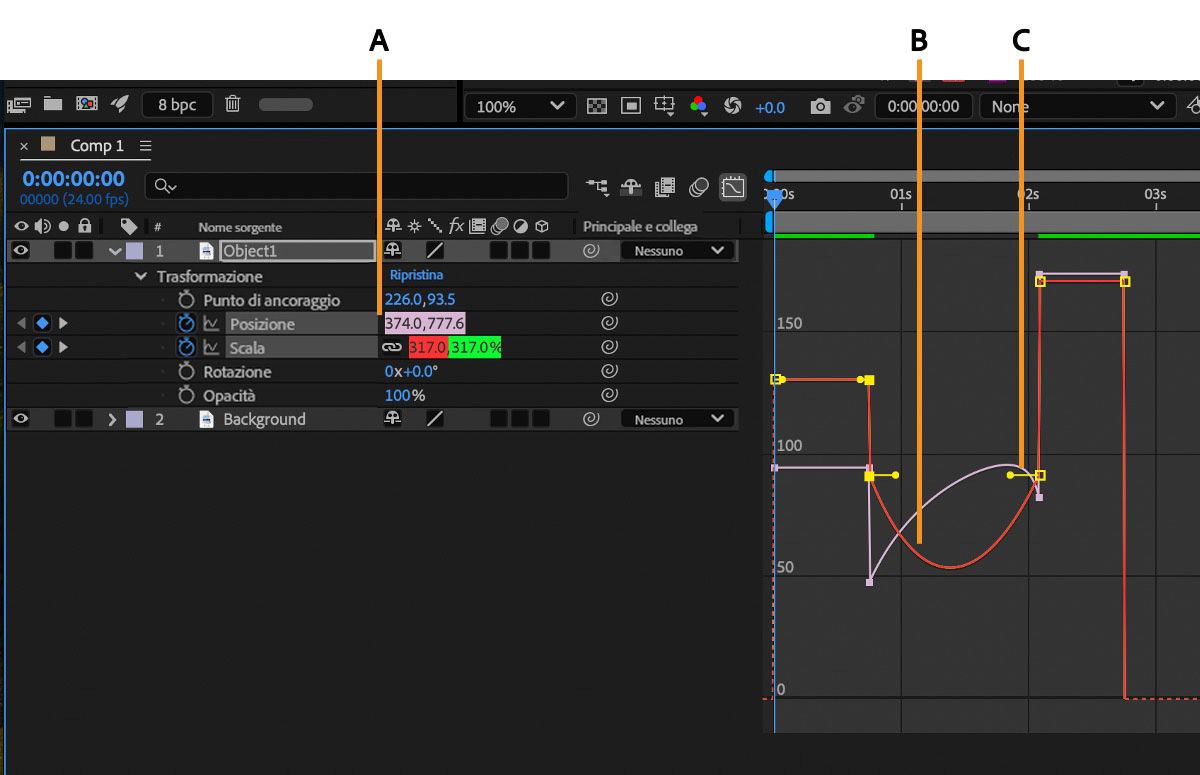The height and width of the screenshot is (775, 1200).
Task: Click the trash can delete icon
Action: (232, 106)
